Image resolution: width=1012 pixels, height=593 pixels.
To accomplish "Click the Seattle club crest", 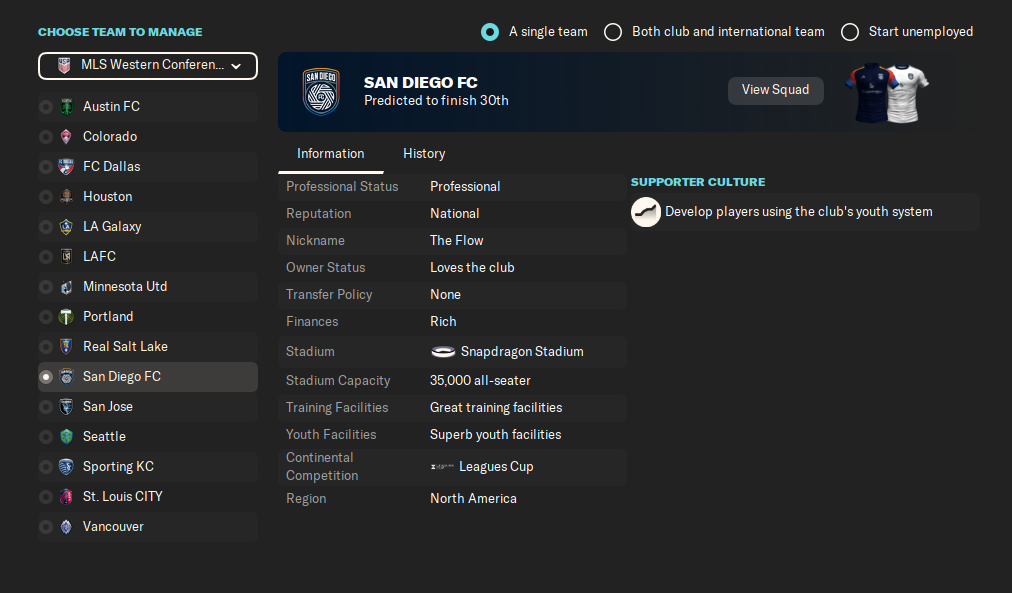I will [x=66, y=437].
